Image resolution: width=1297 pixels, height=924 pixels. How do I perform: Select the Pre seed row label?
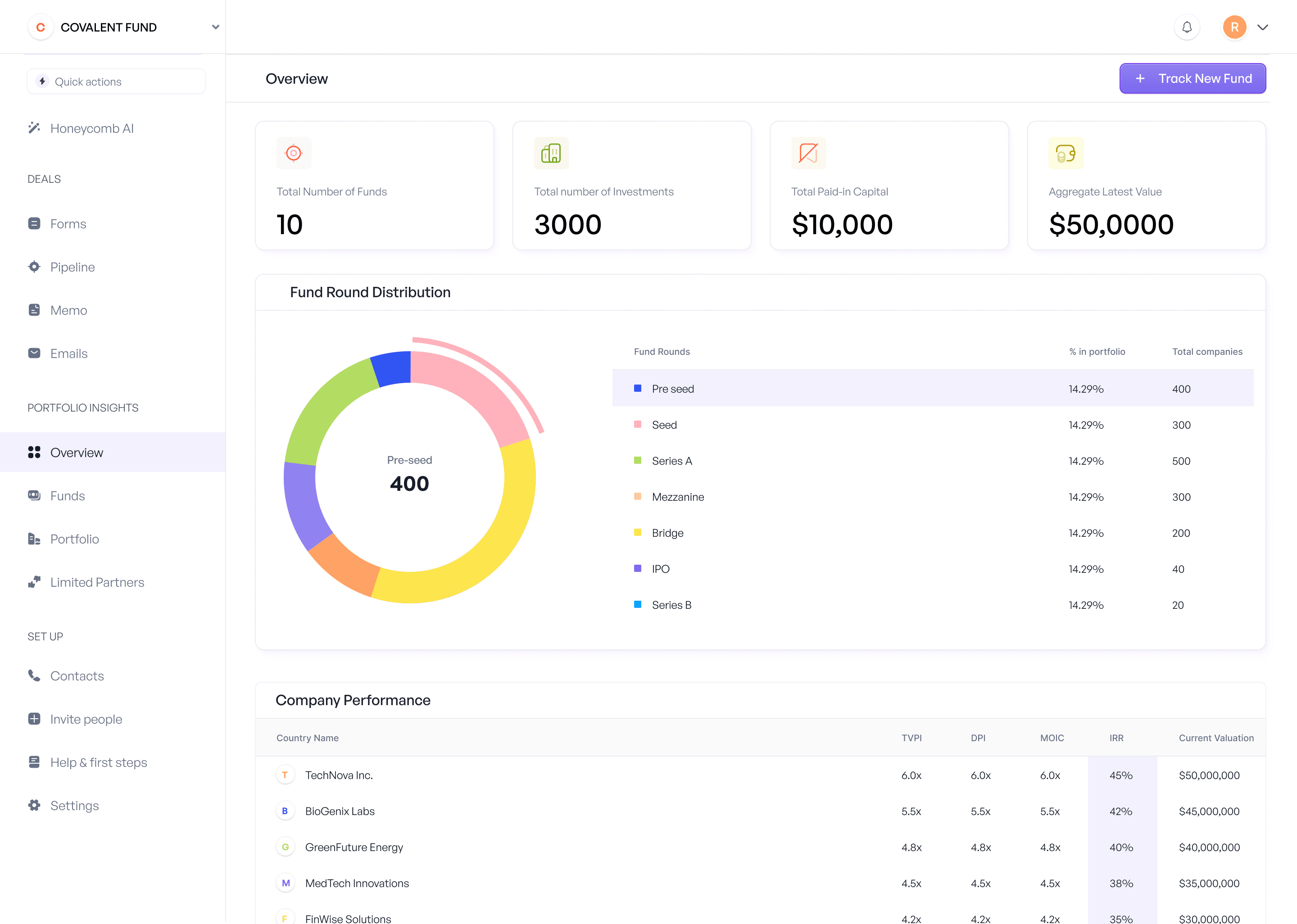pos(673,389)
